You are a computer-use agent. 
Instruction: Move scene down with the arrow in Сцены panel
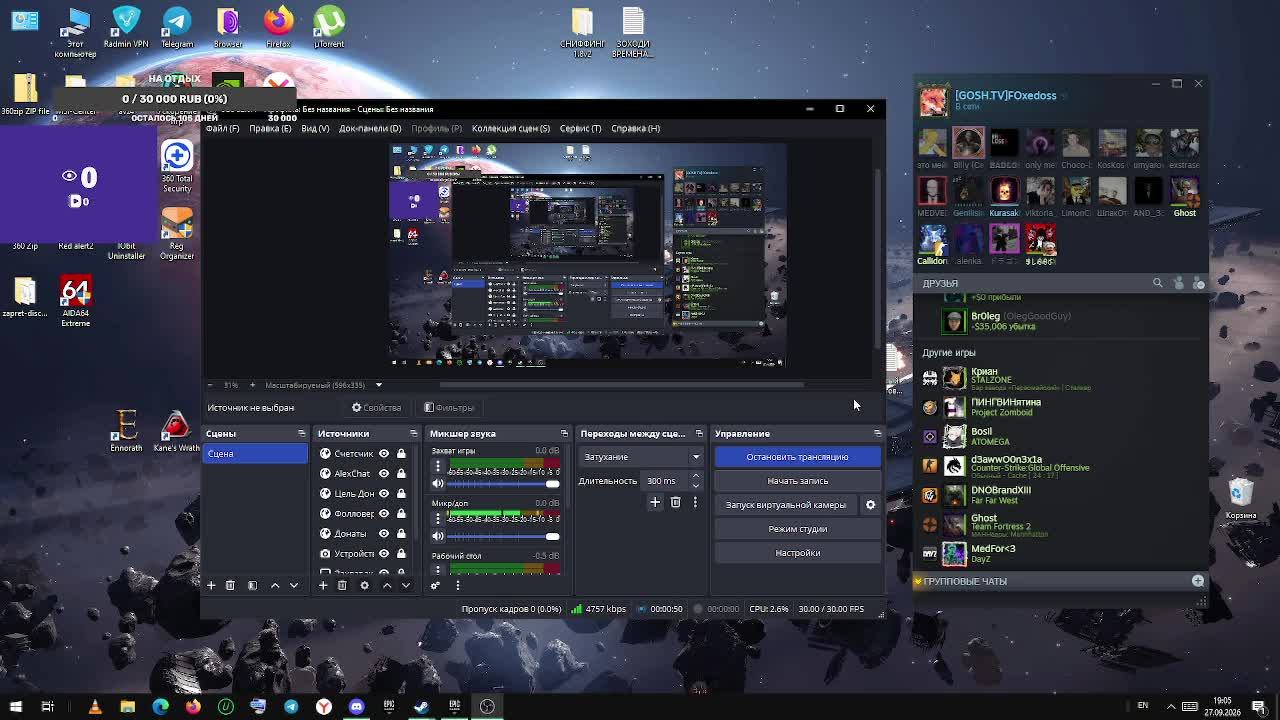tap(294, 585)
